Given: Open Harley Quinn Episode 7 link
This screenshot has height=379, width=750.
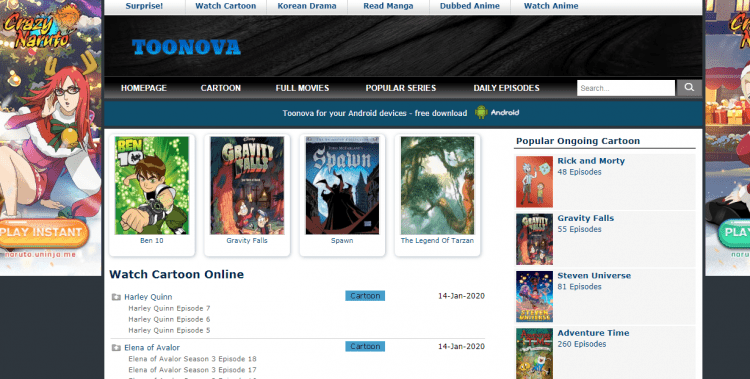Looking at the screenshot, I should pyautogui.click(x=169, y=308).
